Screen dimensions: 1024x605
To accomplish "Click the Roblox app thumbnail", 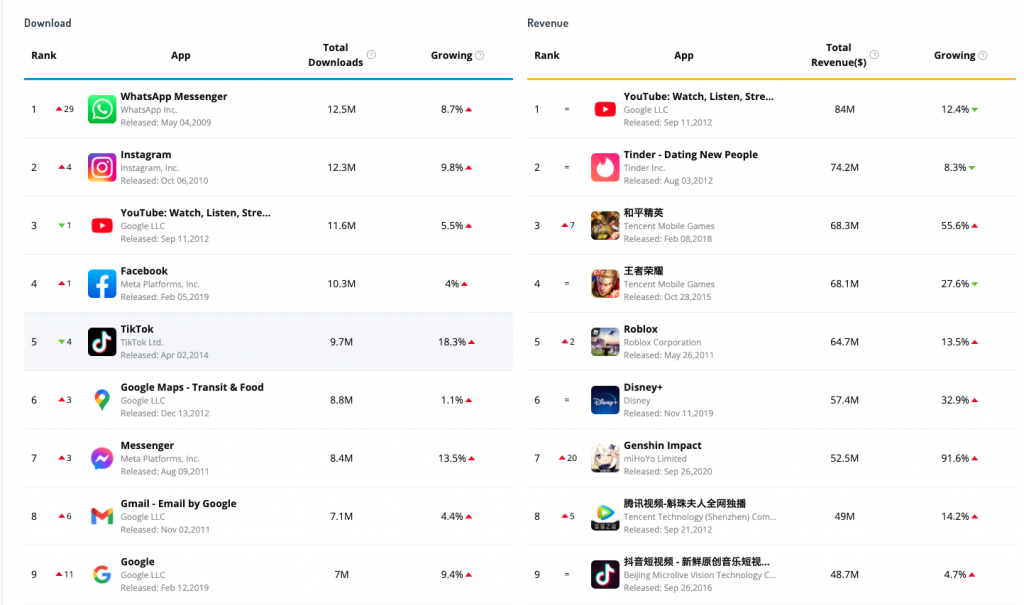I will (x=605, y=342).
